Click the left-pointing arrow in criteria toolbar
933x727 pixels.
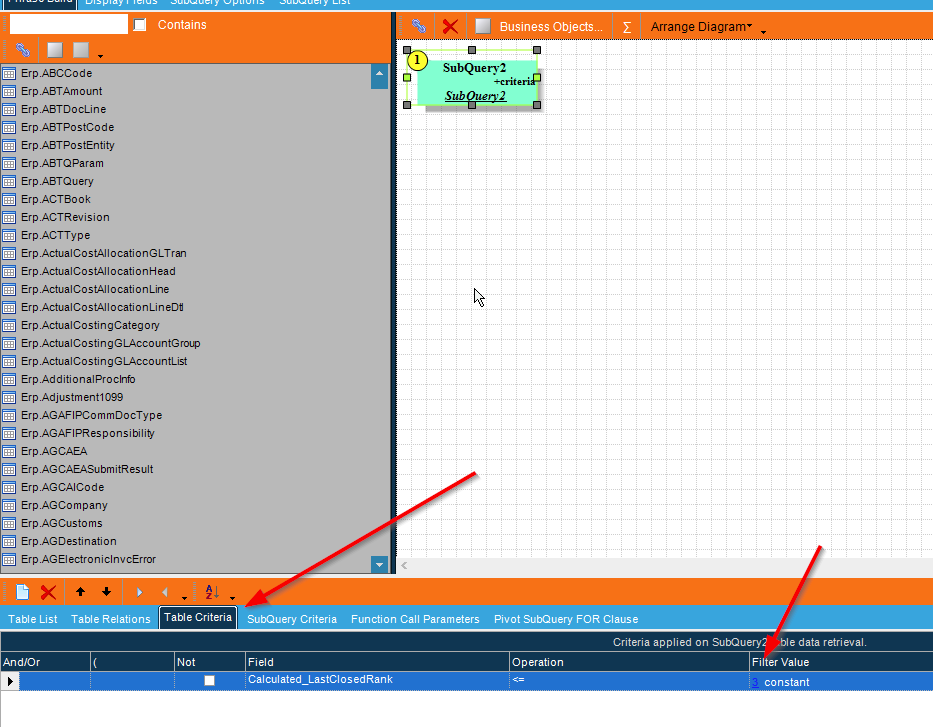pos(165,592)
